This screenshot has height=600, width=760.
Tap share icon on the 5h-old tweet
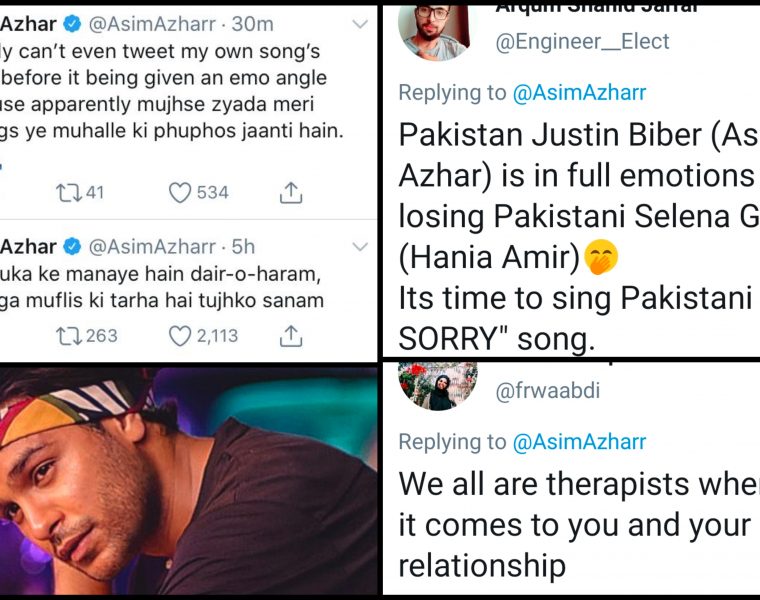[x=290, y=336]
